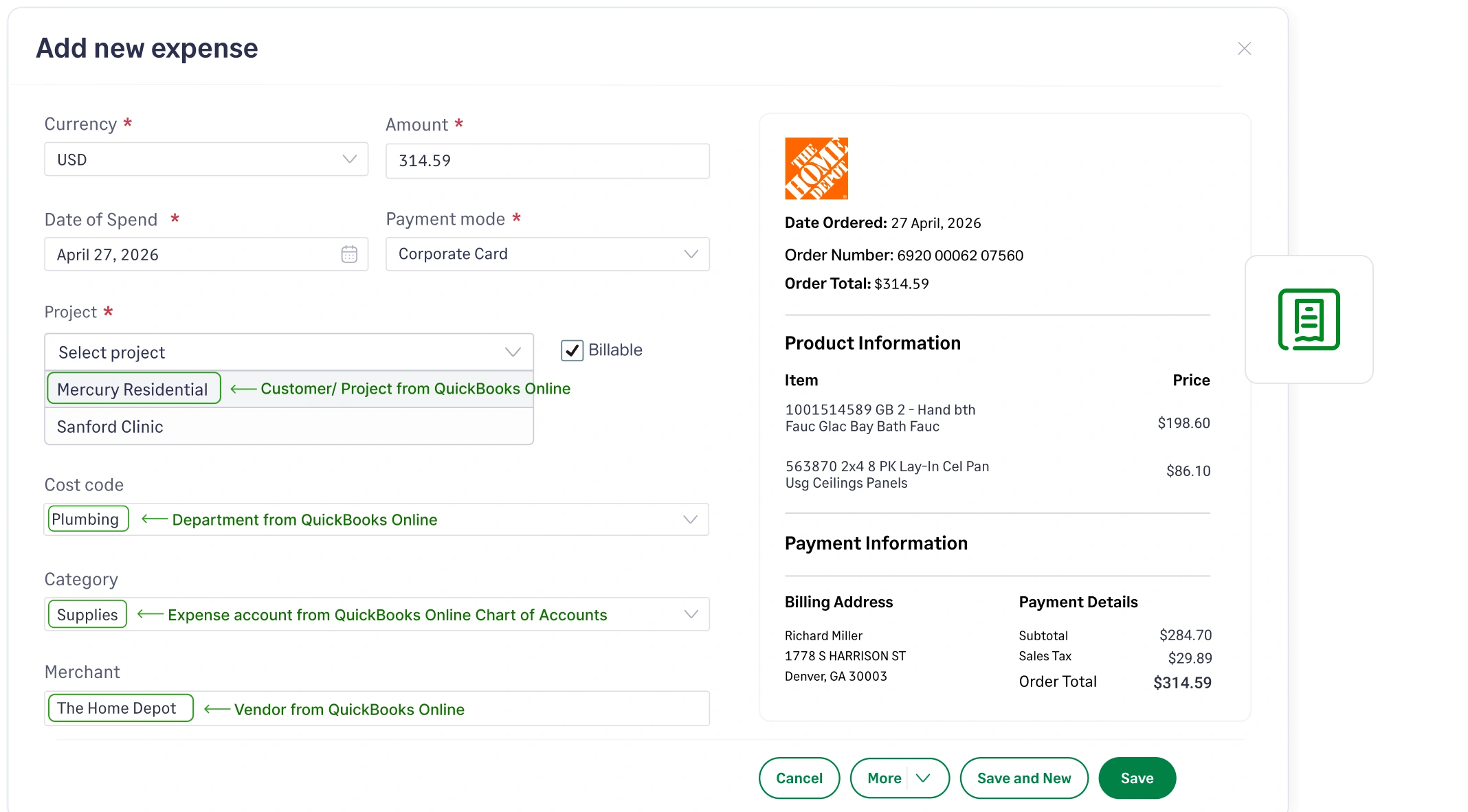Open the More button chevron
1468x812 pixels.
[x=923, y=778]
